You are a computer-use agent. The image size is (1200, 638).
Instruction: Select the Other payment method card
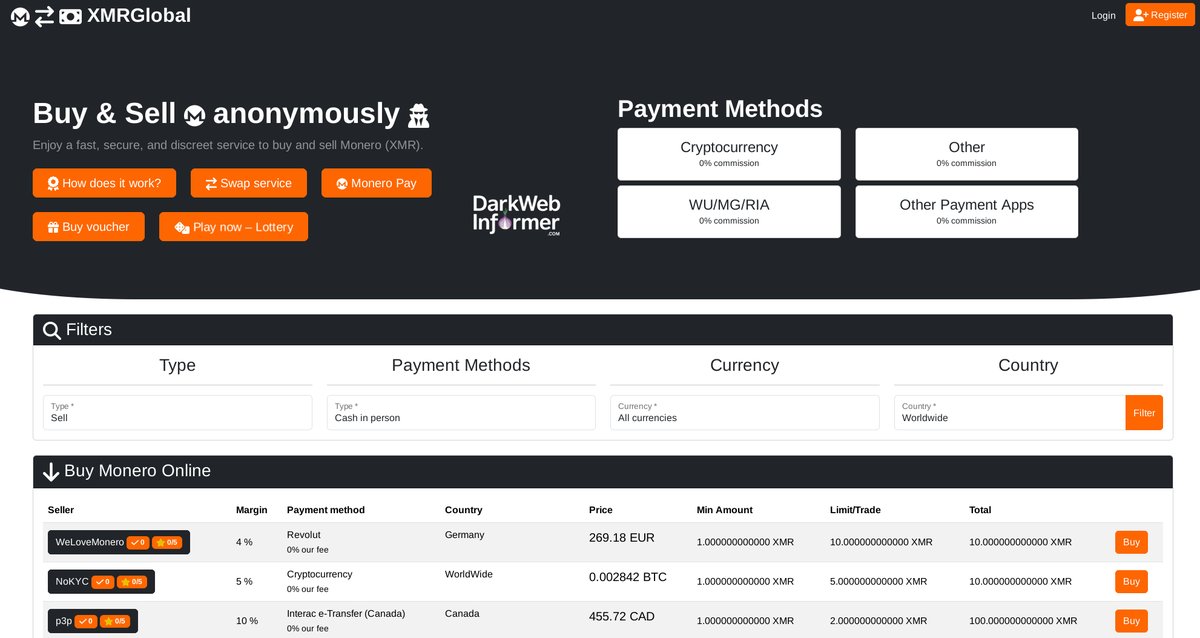click(967, 154)
